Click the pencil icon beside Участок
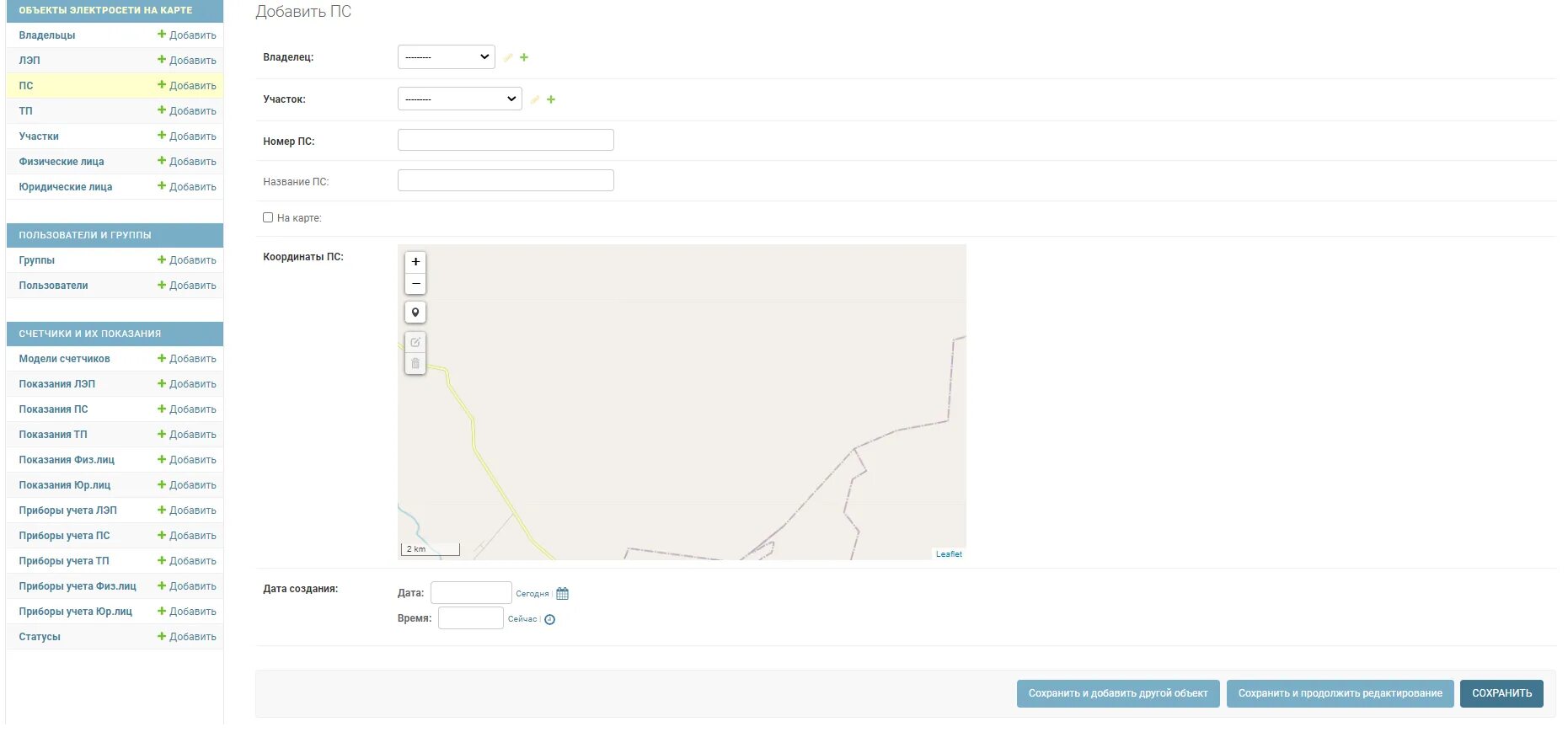Viewport: 1568px width, 743px height. coord(535,99)
